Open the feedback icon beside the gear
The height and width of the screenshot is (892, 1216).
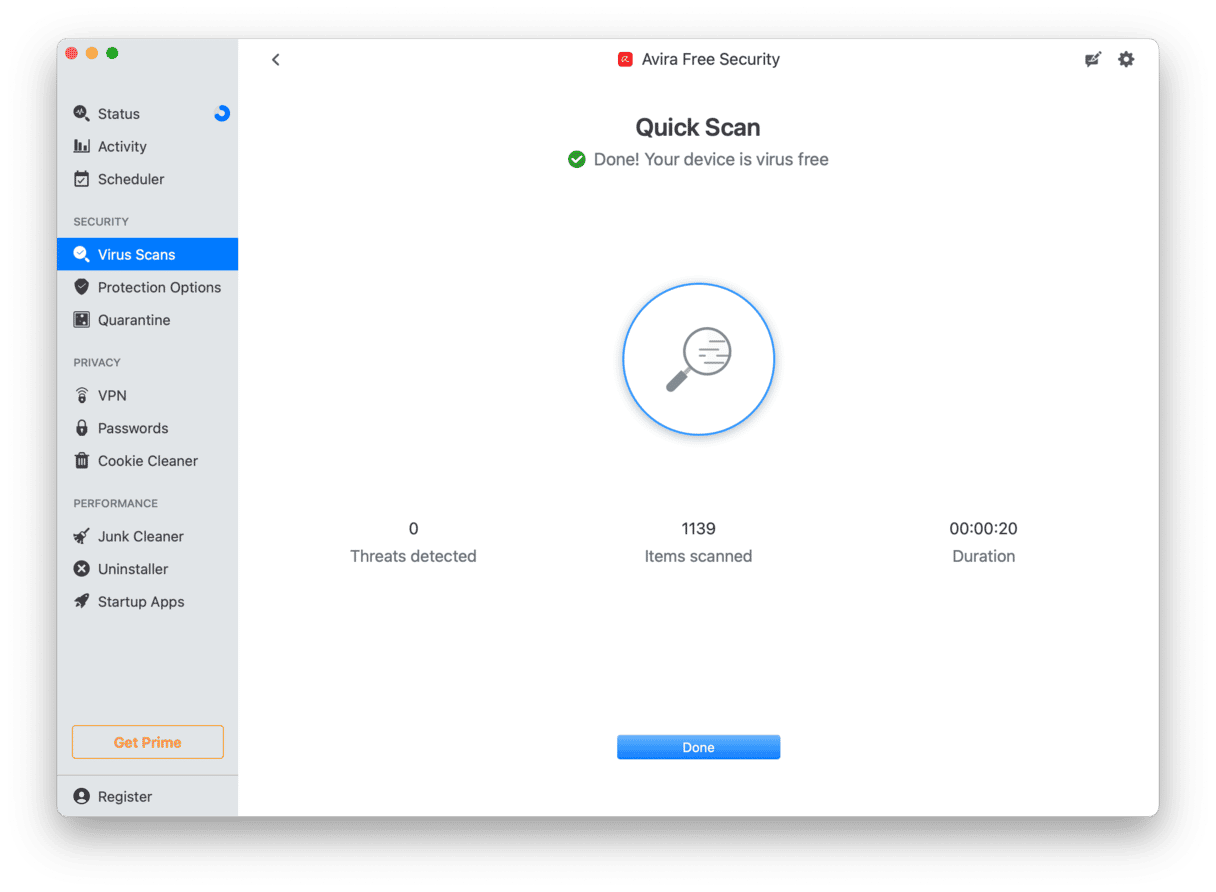[1093, 60]
